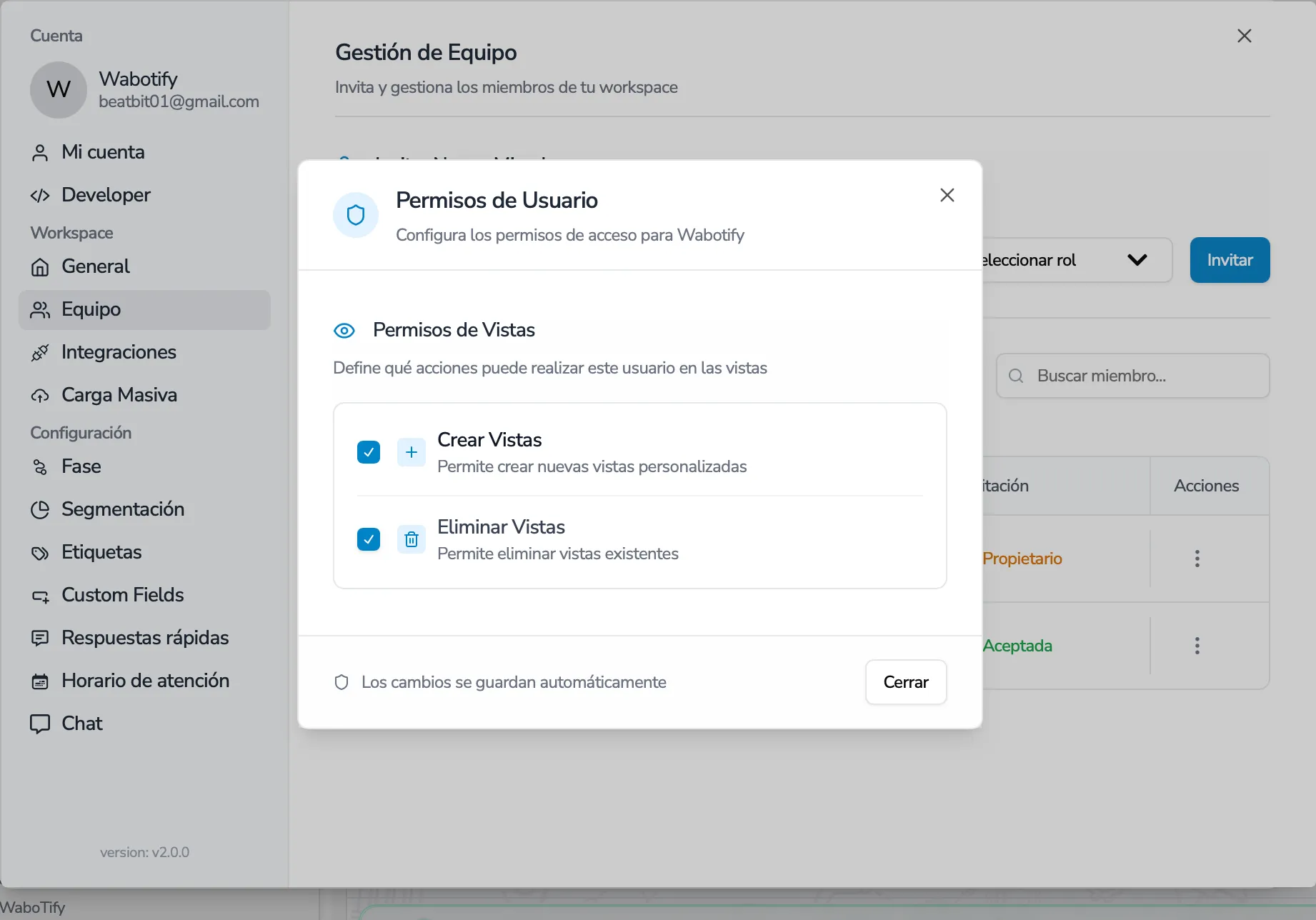Click the plus icon for Crear Vistas
Image resolution: width=1316 pixels, height=920 pixels.
(412, 452)
